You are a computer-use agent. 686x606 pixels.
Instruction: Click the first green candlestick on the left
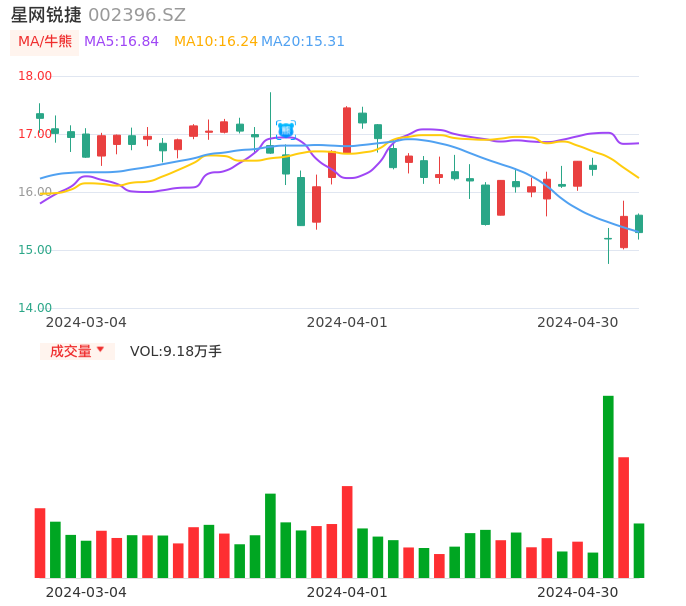tap(40, 116)
